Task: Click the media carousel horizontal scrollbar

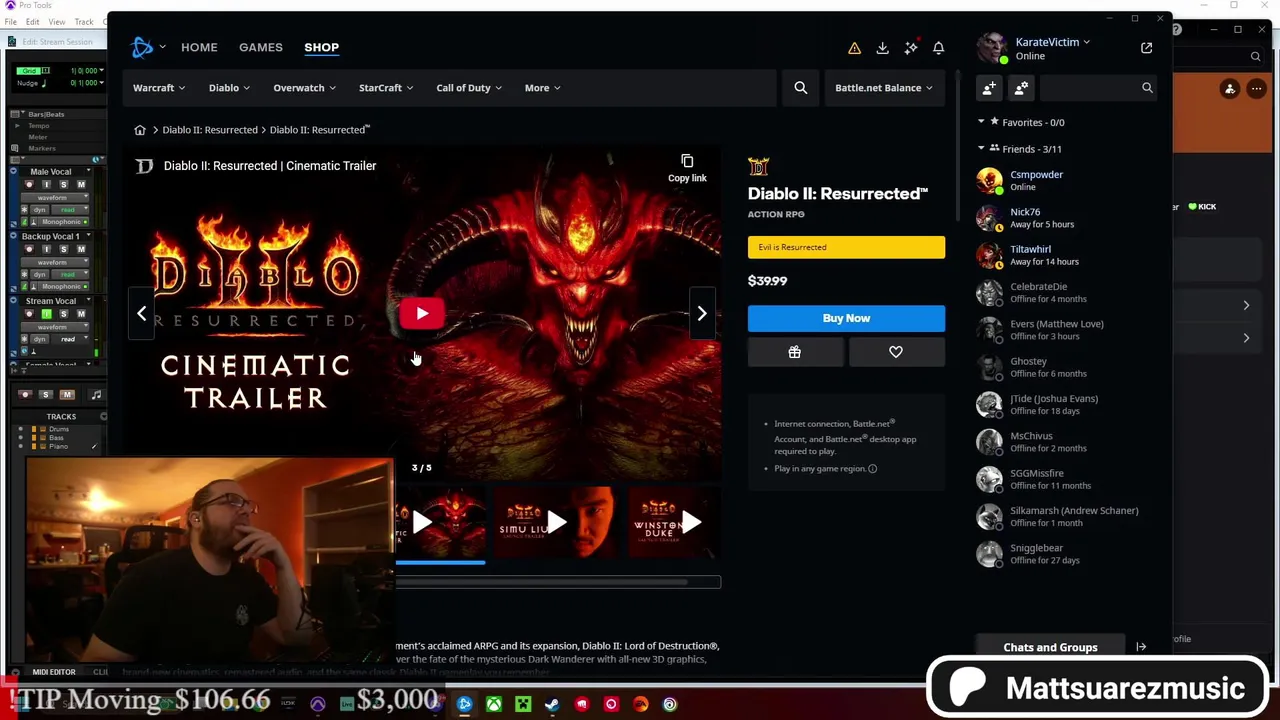Action: pos(558,582)
